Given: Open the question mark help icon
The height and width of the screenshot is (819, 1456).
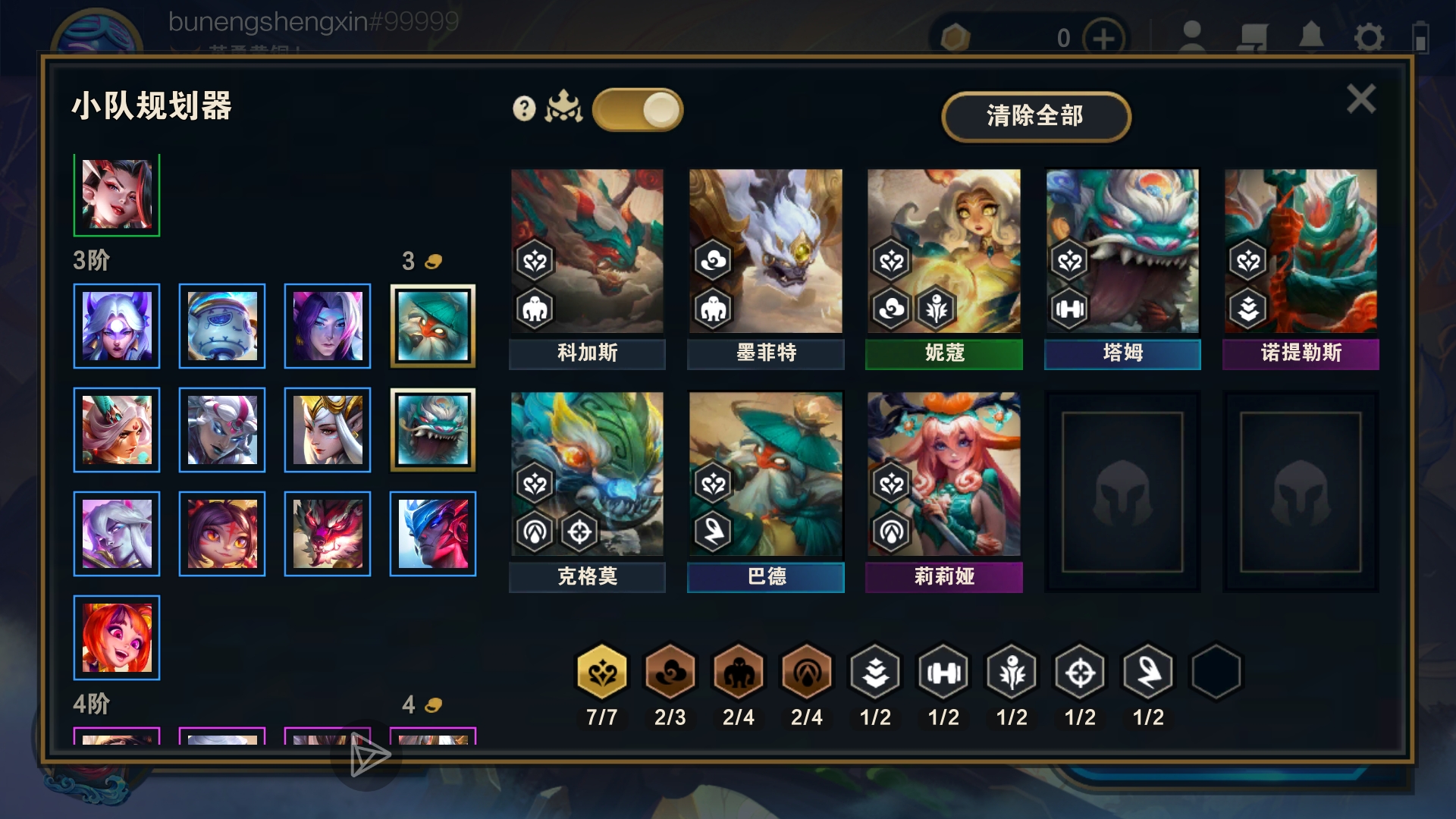Looking at the screenshot, I should pos(524,108).
